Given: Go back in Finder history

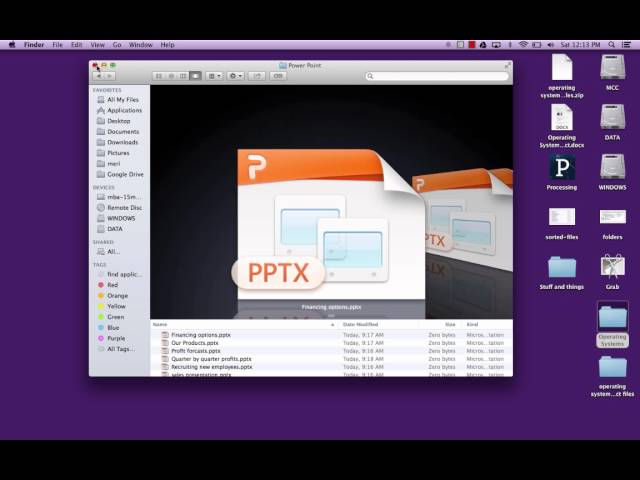Looking at the screenshot, I should click(98, 76).
